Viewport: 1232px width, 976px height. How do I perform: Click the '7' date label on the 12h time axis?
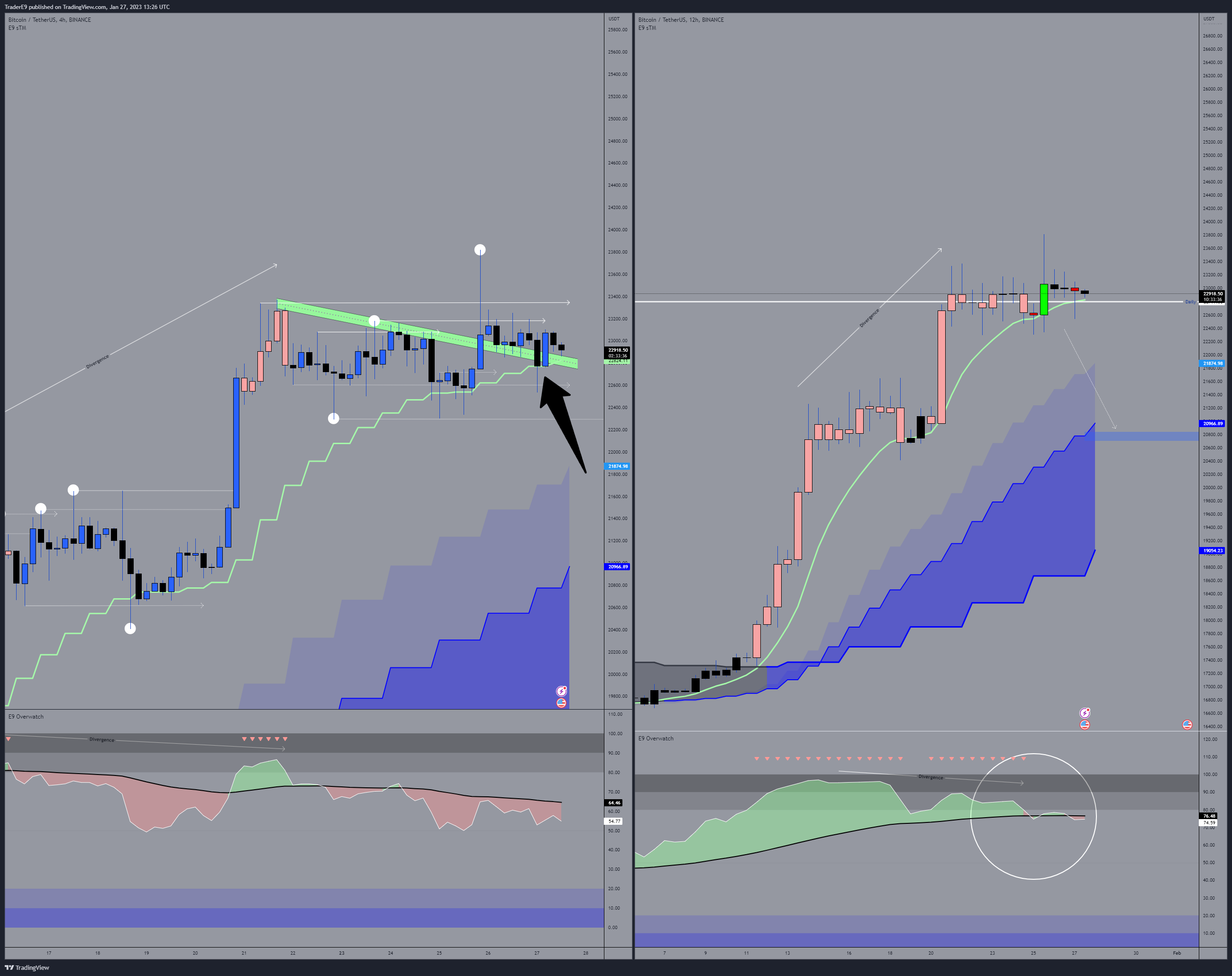click(665, 953)
